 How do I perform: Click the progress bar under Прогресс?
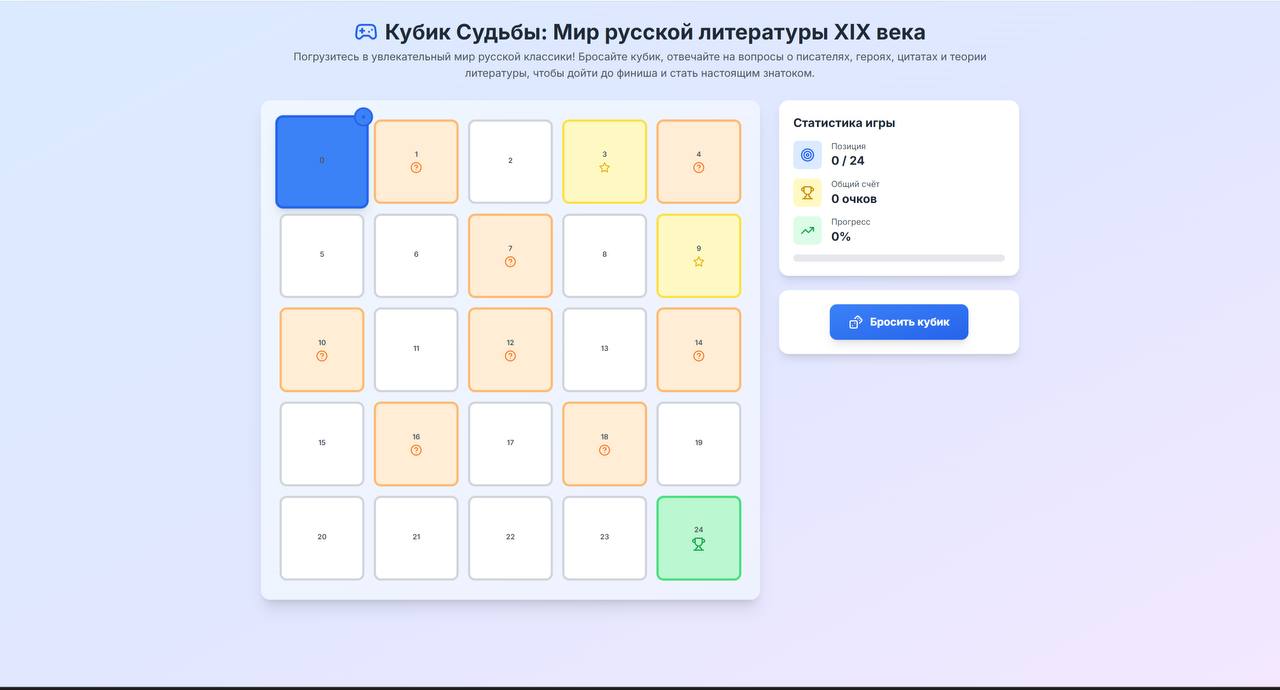(898, 258)
